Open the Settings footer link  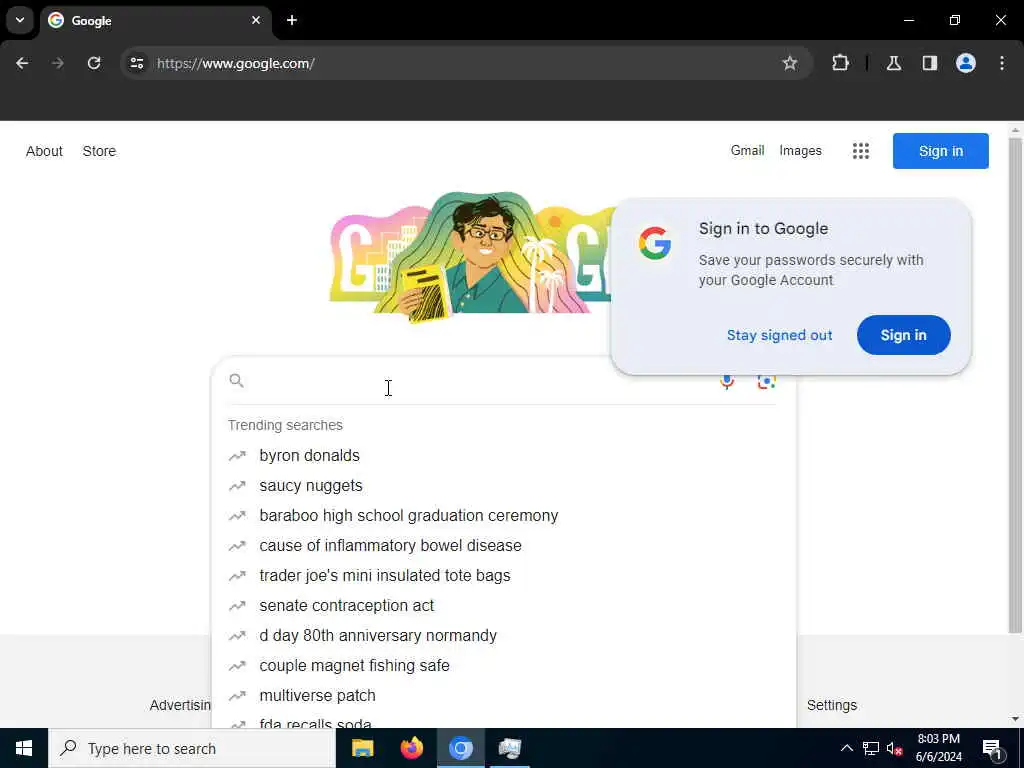tap(831, 705)
